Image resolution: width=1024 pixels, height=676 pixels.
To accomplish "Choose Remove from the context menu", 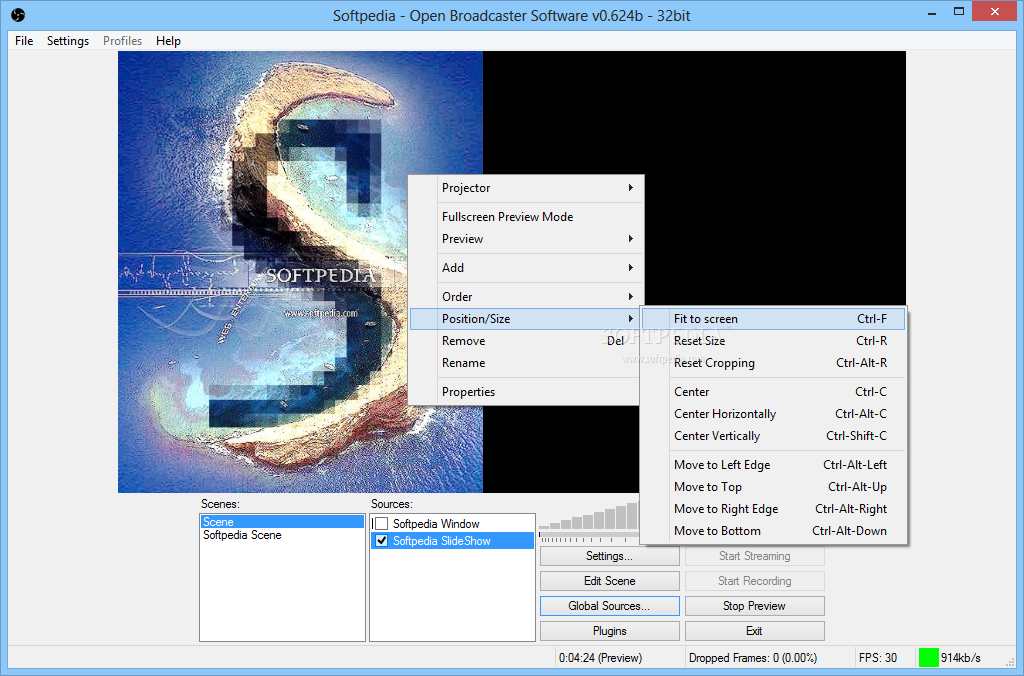I will tap(526, 341).
